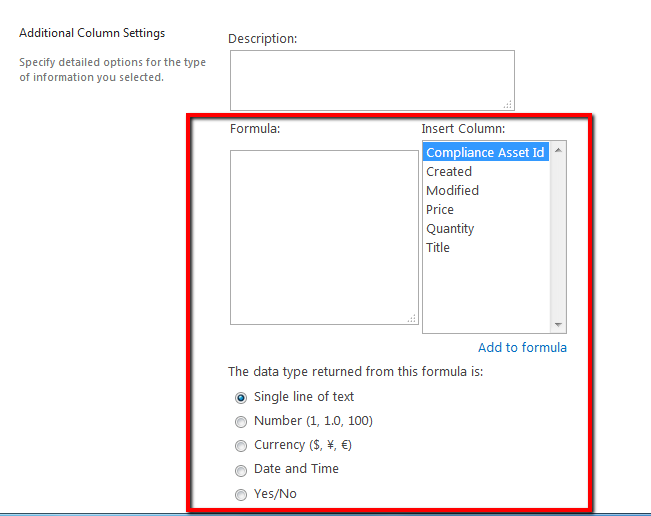Select the Yes/No data type radio

[241, 495]
